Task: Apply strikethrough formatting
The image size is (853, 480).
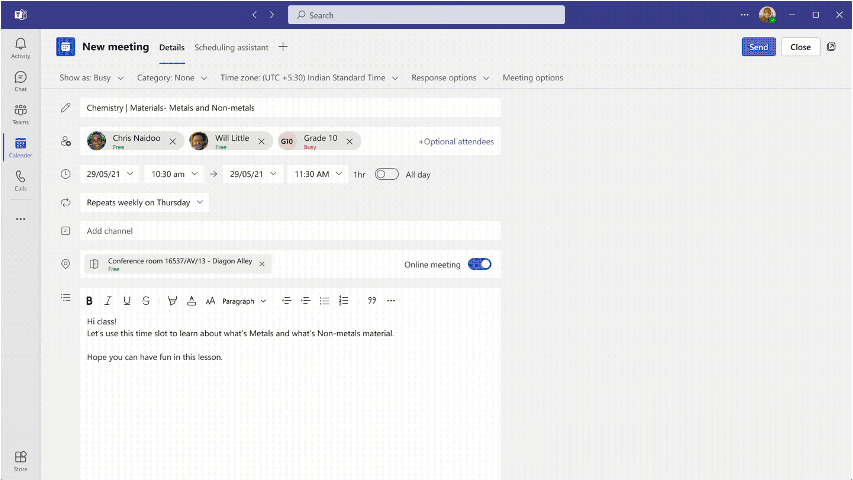Action: (x=146, y=300)
